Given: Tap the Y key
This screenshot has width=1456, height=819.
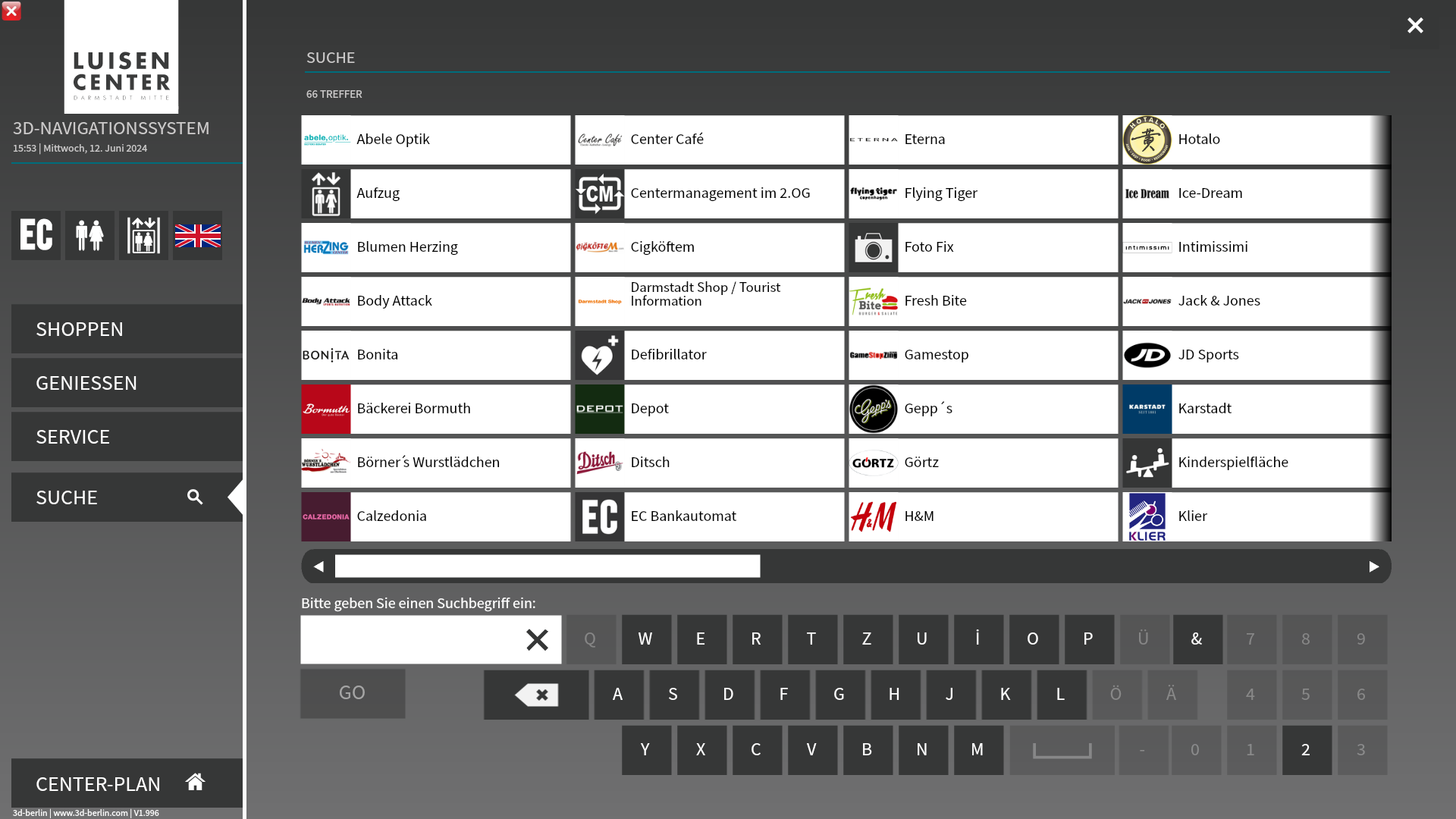Looking at the screenshot, I should (x=646, y=750).
